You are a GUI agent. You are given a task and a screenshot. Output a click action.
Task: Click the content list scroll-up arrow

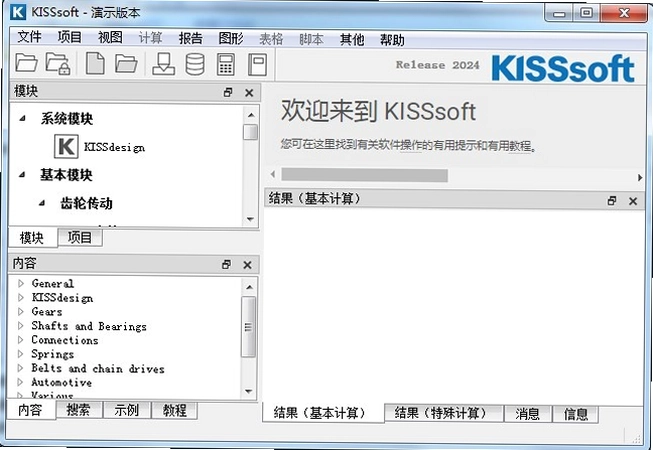click(x=249, y=287)
